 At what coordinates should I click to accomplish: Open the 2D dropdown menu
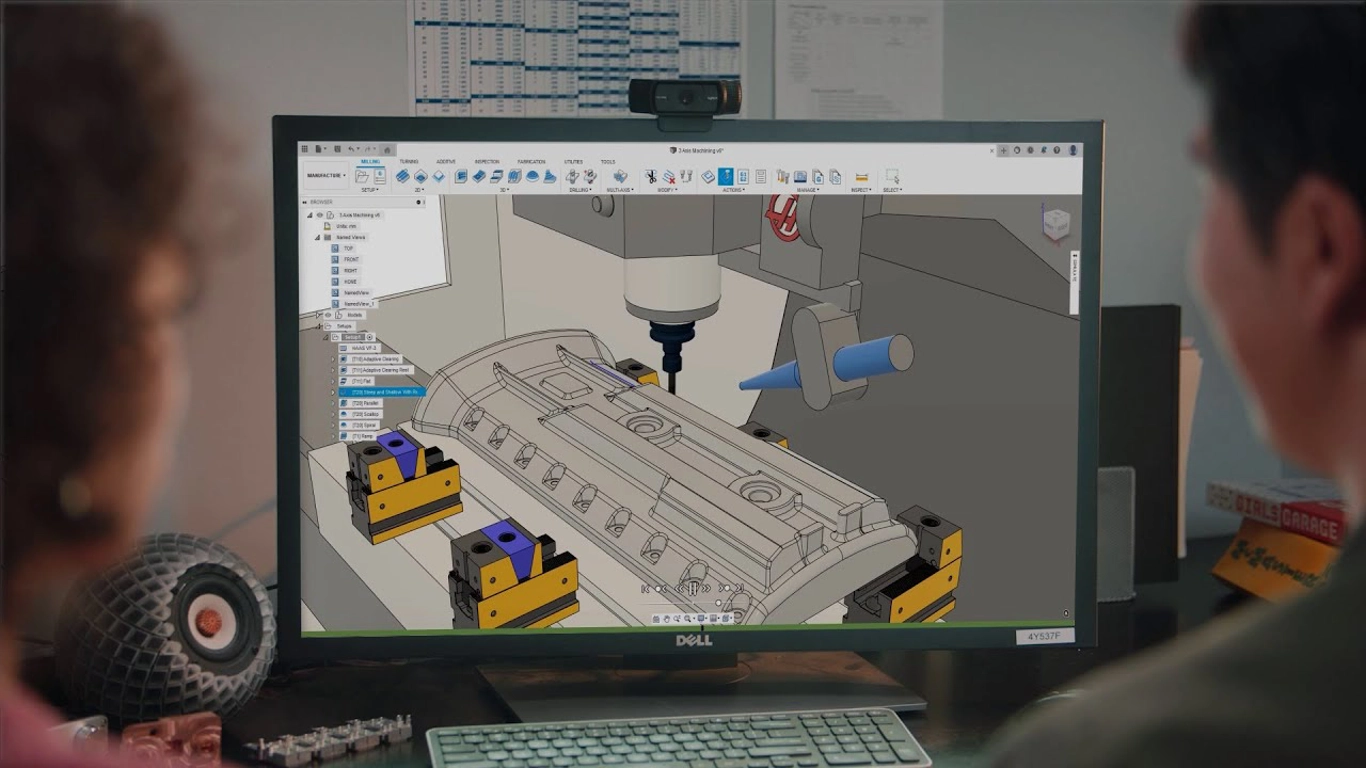(x=419, y=190)
